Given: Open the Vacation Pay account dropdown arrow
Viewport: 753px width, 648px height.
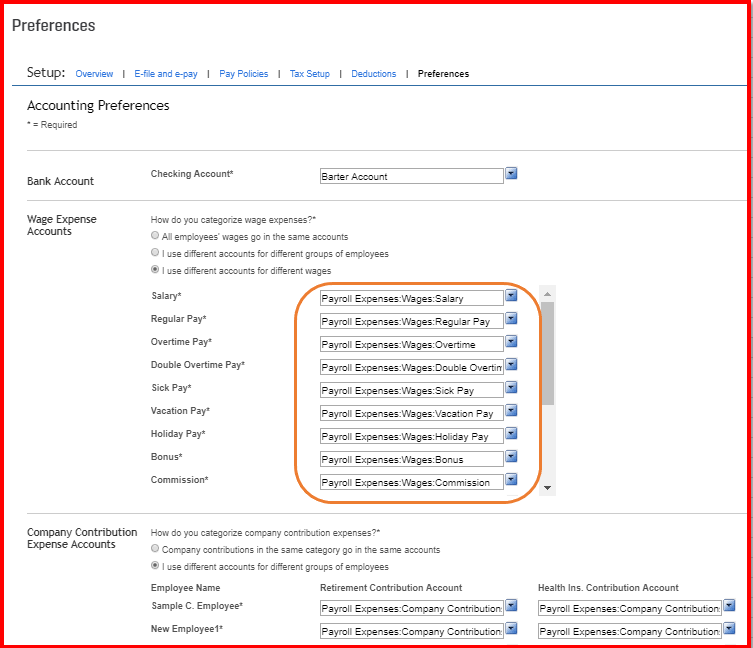Looking at the screenshot, I should click(x=511, y=411).
